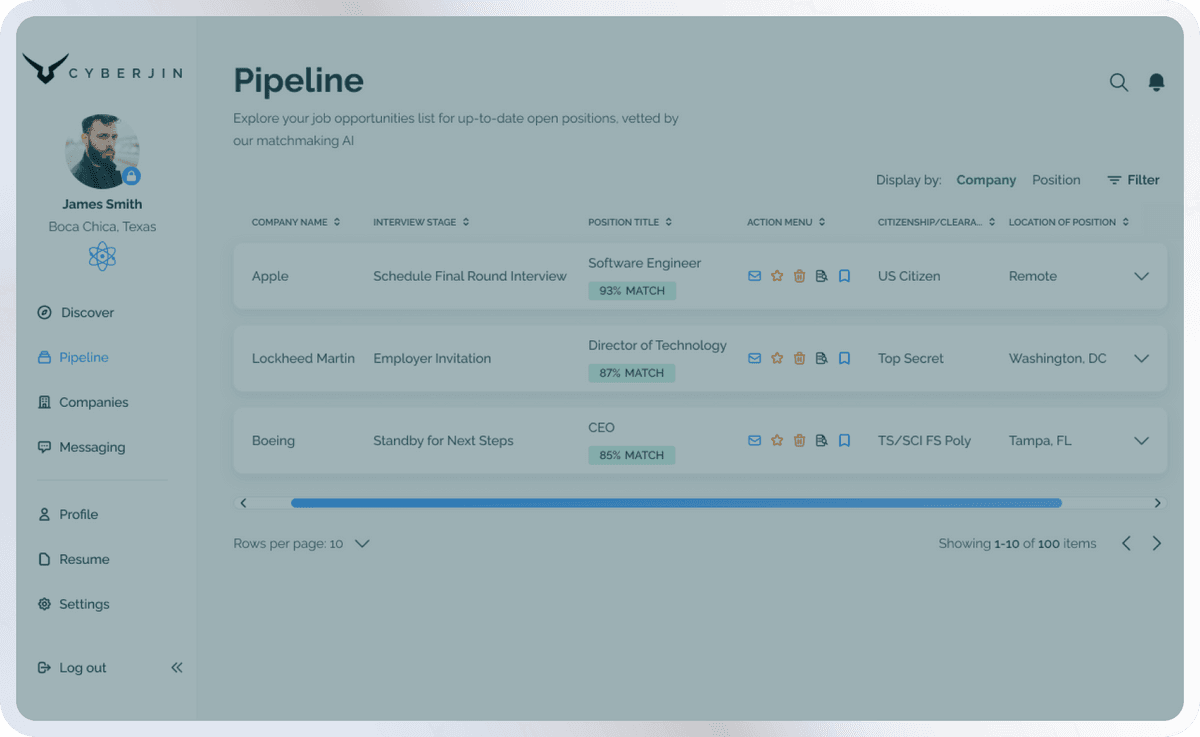1200x737 pixels.
Task: Expand the Lockheed Martin row details
Action: tap(1141, 358)
